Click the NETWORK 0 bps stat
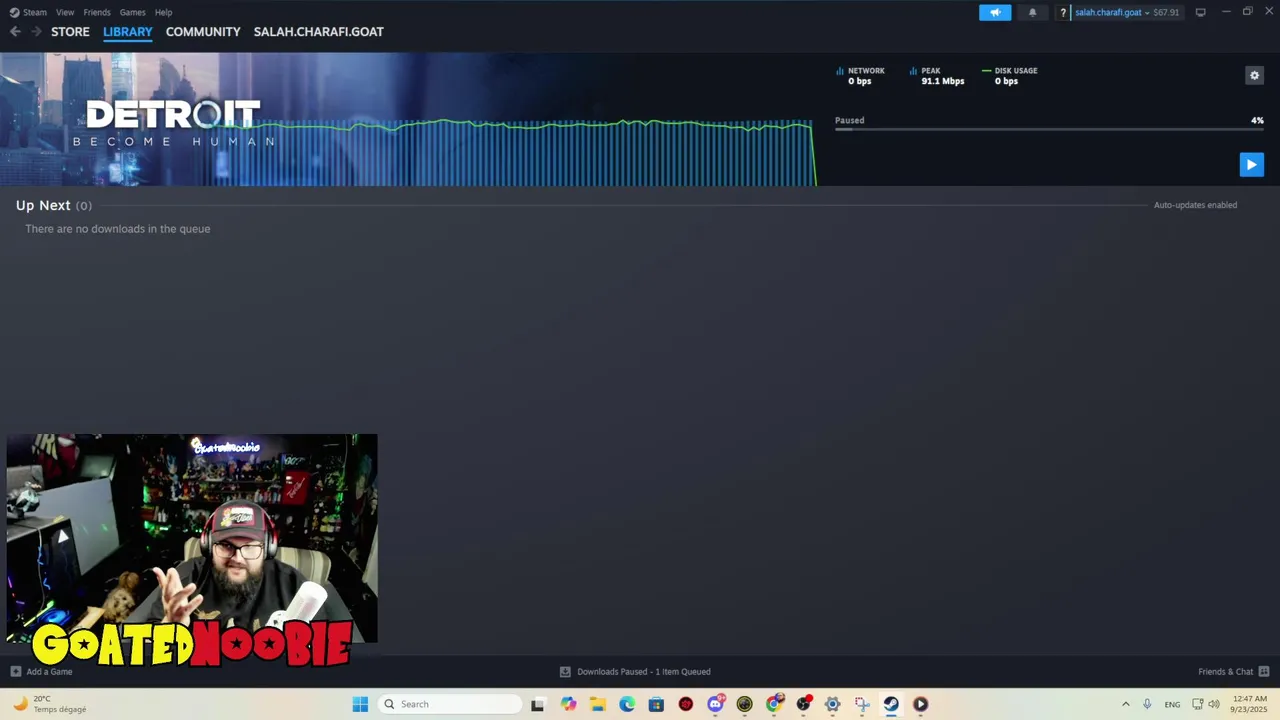This screenshot has height=720, width=1280. [x=861, y=76]
